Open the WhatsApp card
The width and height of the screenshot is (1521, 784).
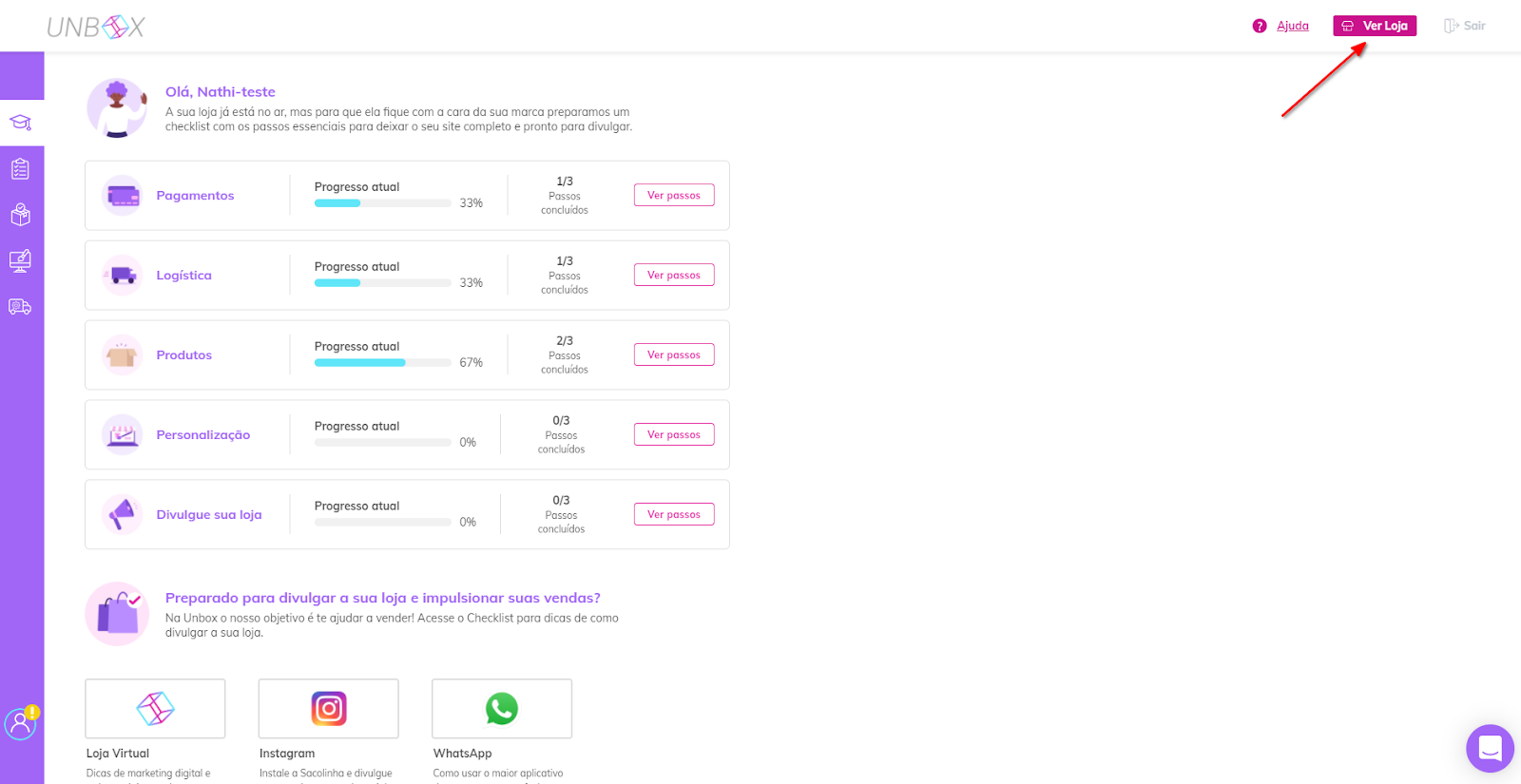[x=502, y=708]
